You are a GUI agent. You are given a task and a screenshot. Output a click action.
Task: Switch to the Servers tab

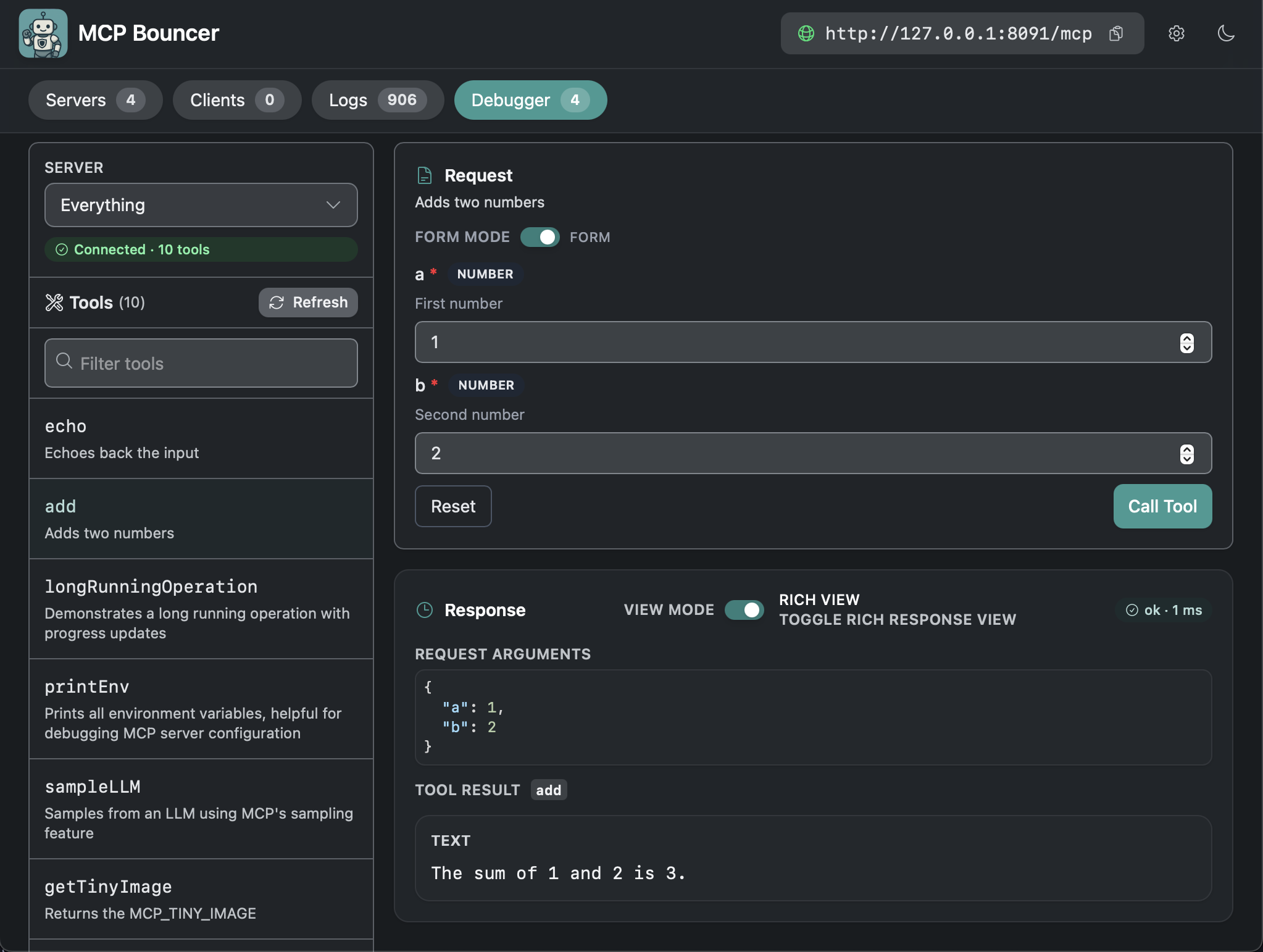point(95,99)
